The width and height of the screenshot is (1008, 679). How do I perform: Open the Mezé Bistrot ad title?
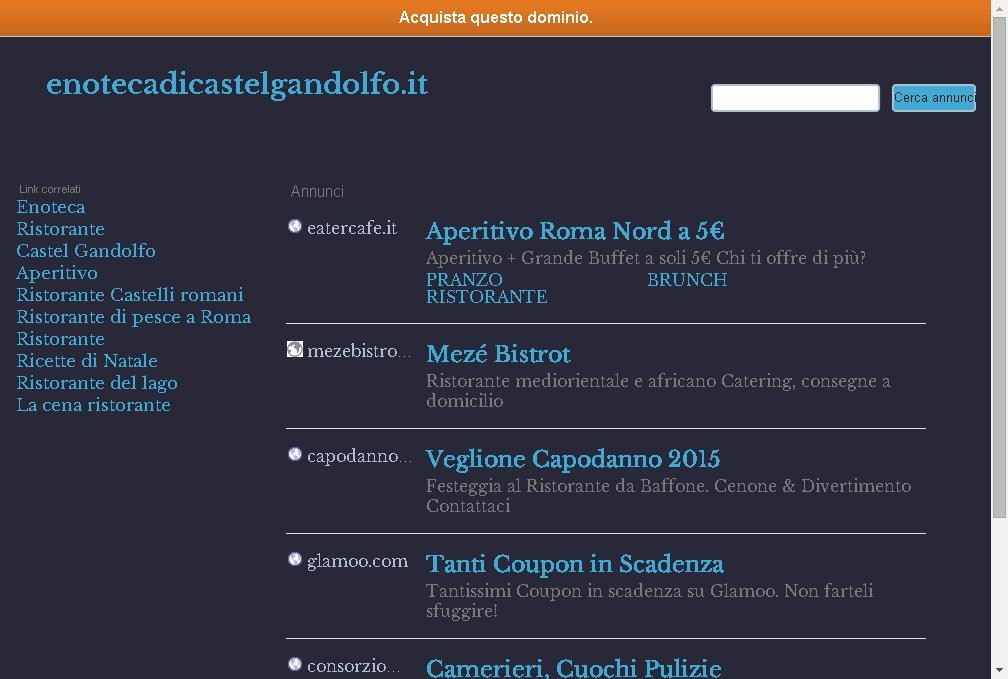pos(498,354)
